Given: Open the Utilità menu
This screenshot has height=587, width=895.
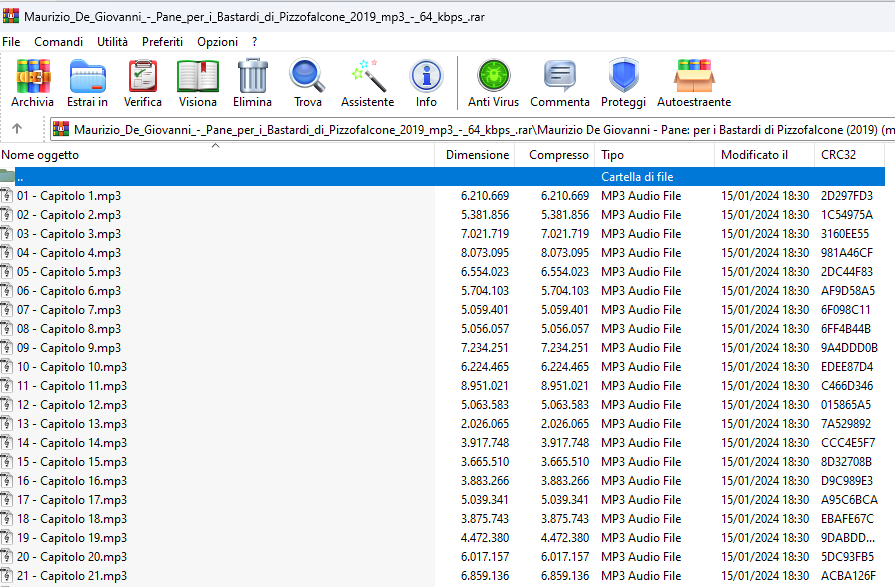Looking at the screenshot, I should coord(112,42).
